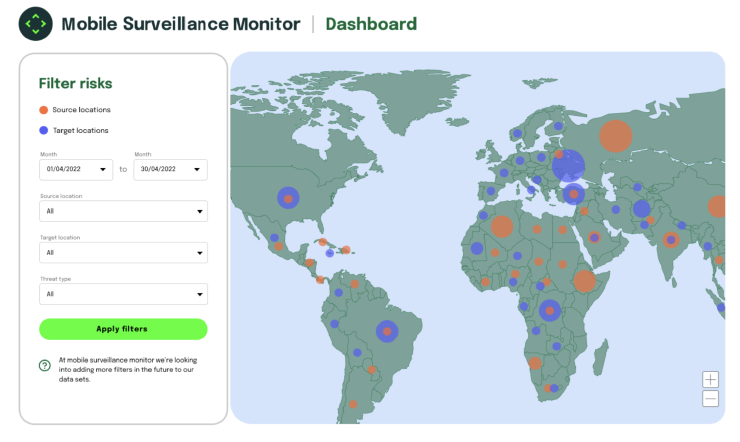Select the blue target marker over Brazil
This screenshot has height=442, width=740.
(387, 331)
